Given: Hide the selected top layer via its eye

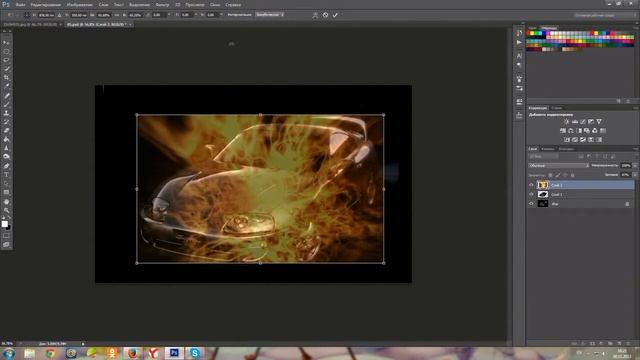Looking at the screenshot, I should [x=531, y=185].
